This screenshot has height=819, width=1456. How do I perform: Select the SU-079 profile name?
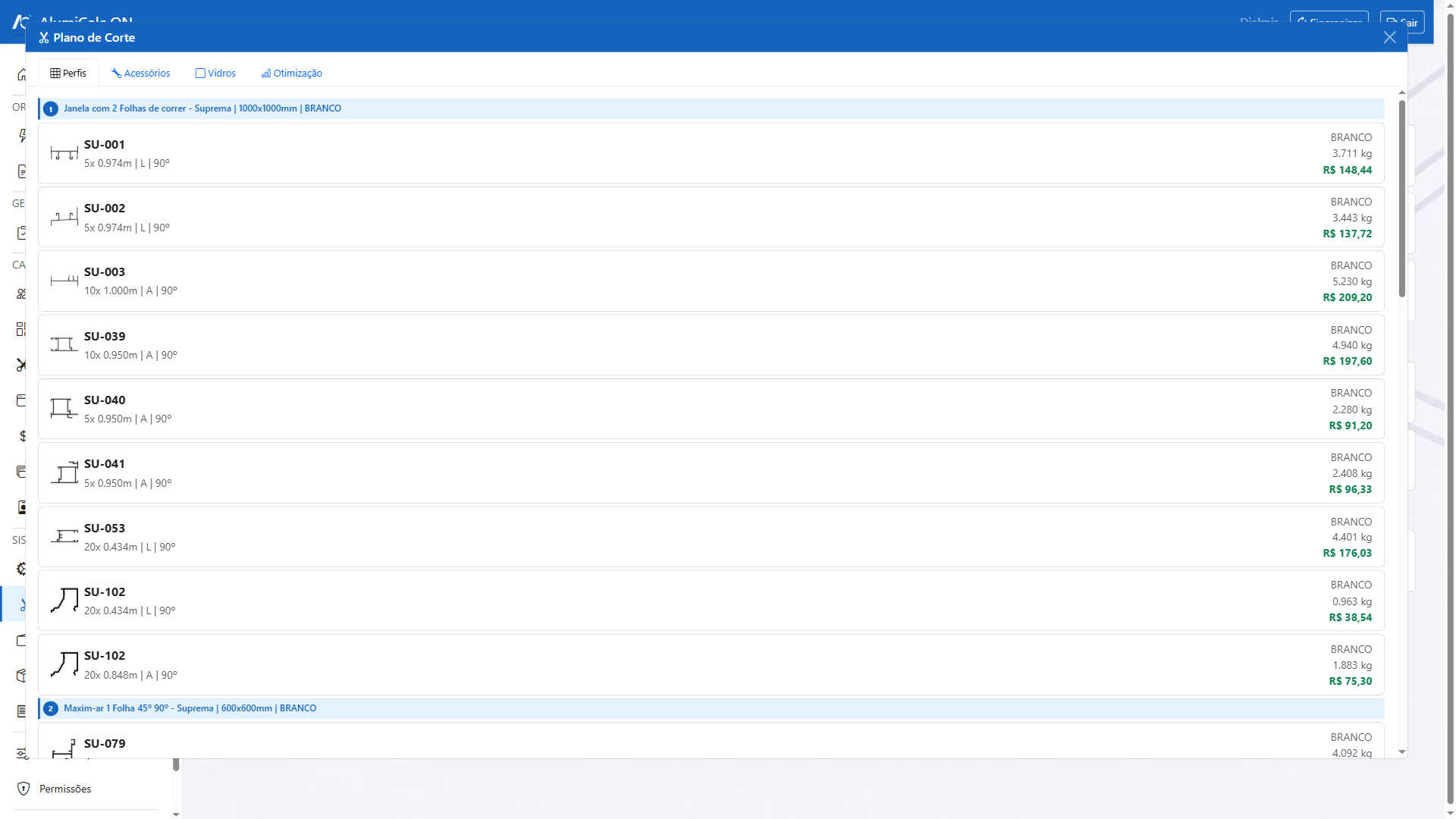tap(105, 744)
